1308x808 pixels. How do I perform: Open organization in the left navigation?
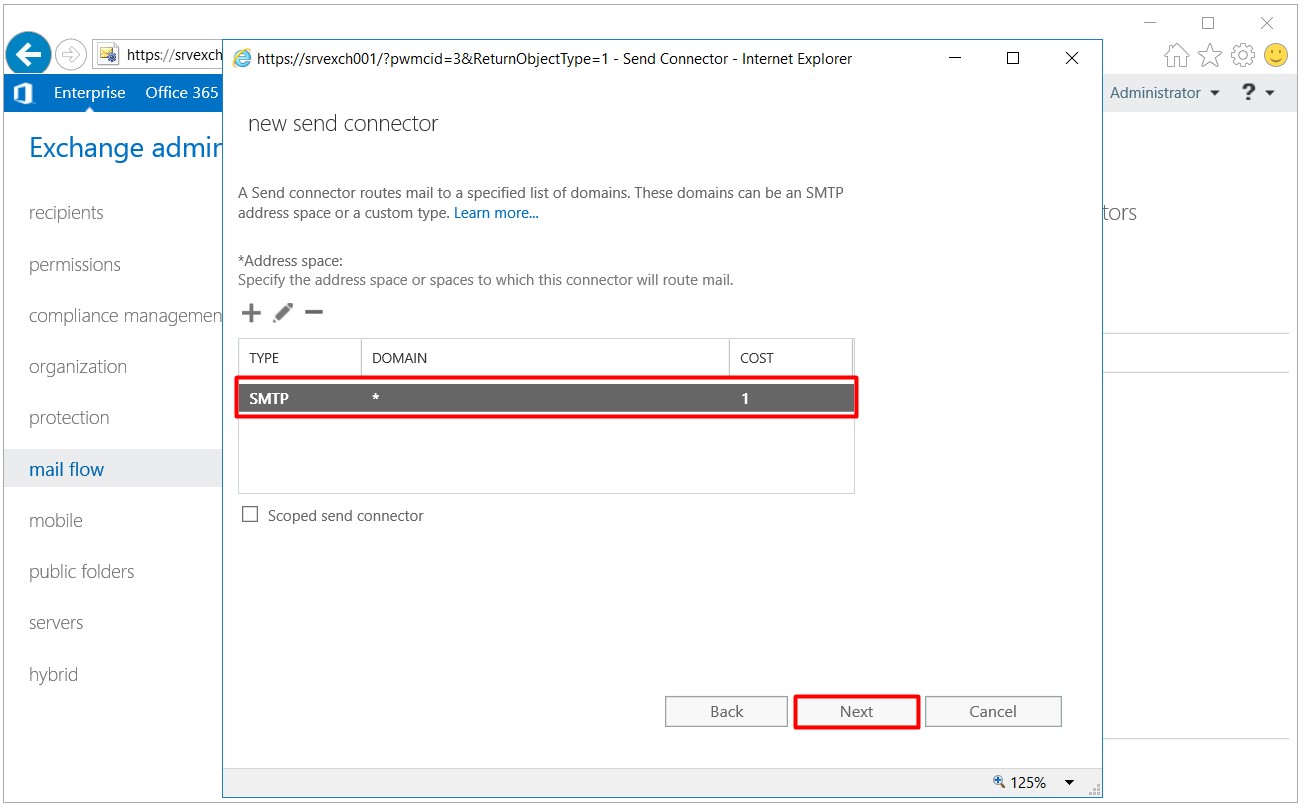pos(78,367)
